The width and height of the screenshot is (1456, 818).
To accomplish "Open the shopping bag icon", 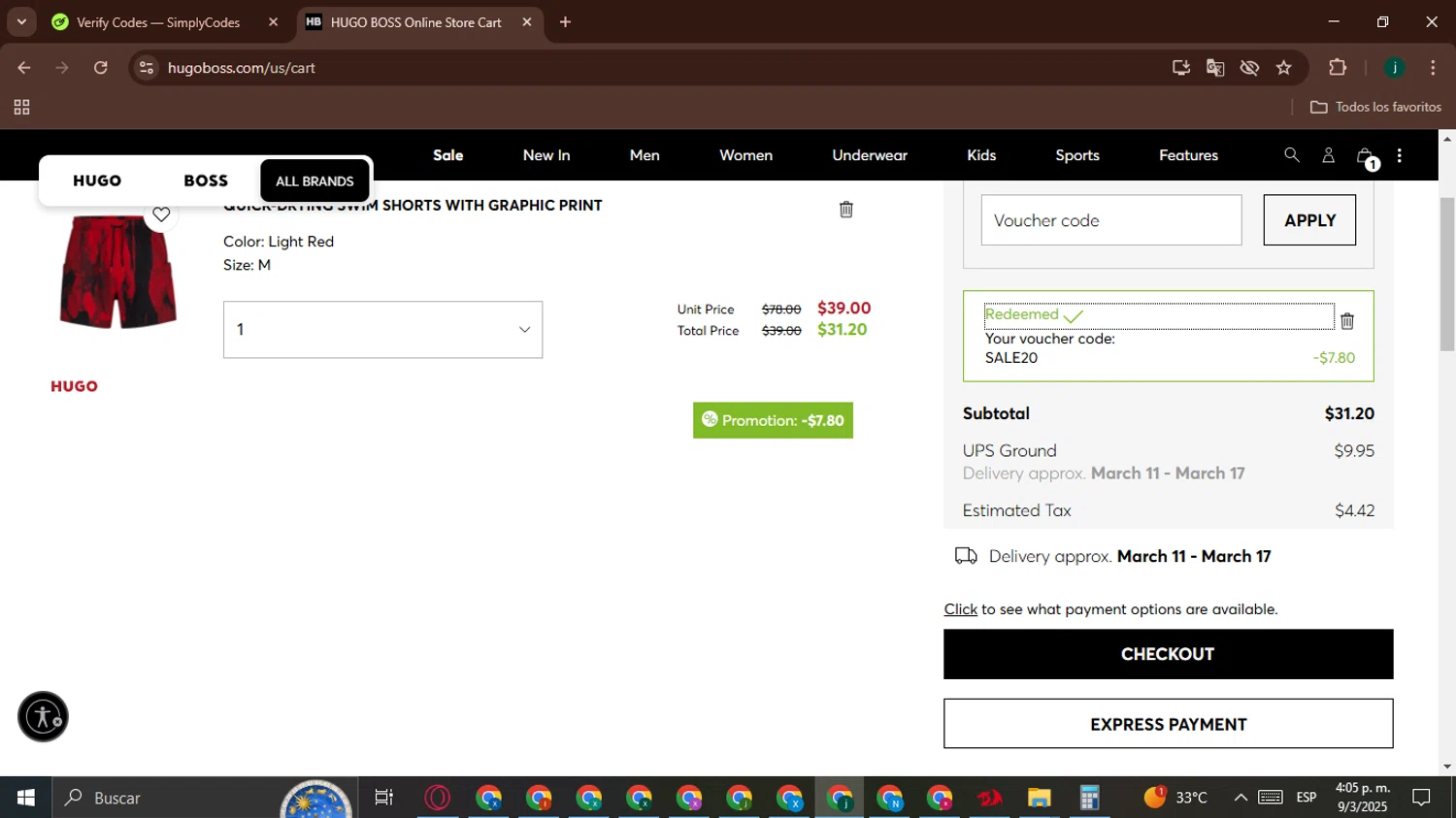I will click(x=1366, y=156).
